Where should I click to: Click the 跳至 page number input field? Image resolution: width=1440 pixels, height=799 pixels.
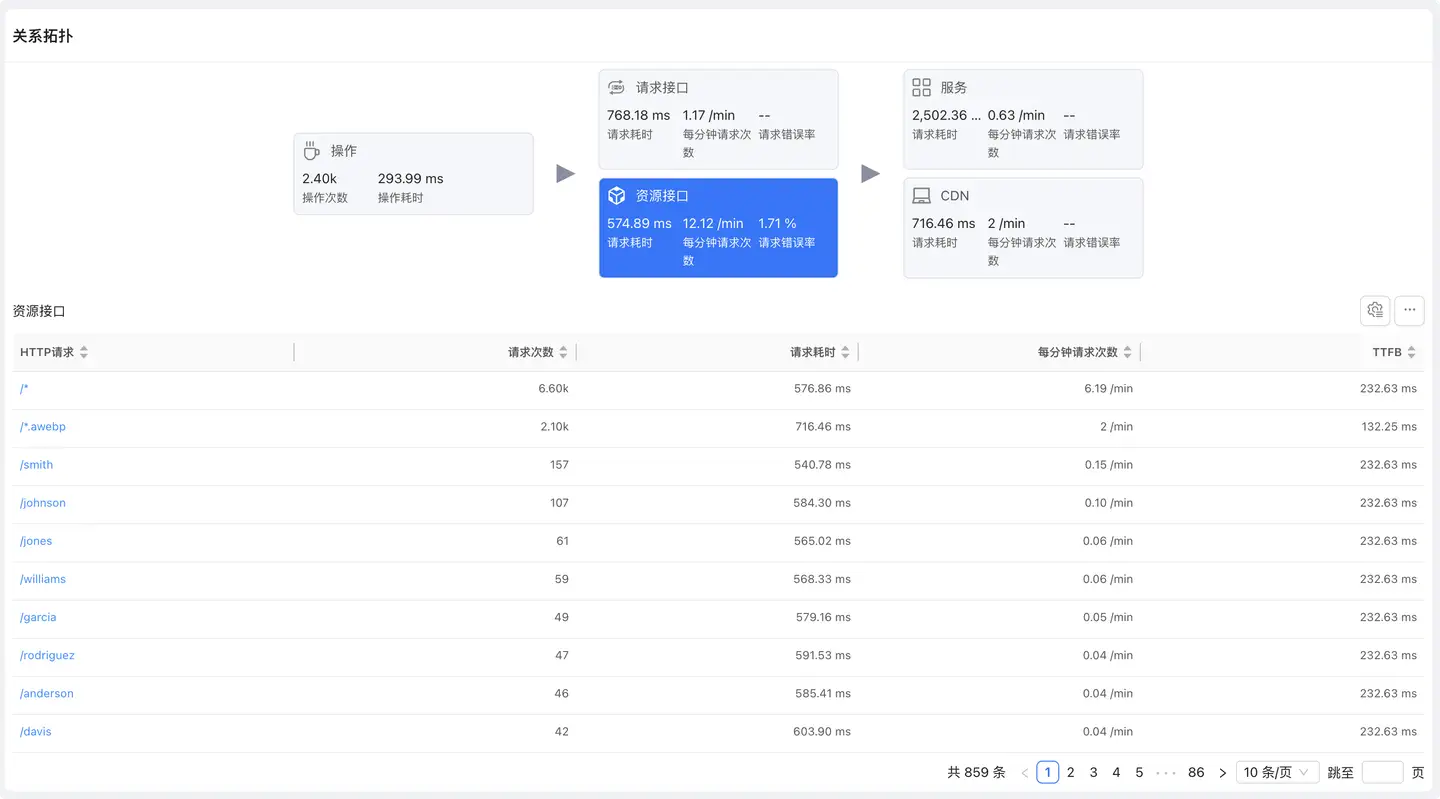1382,773
